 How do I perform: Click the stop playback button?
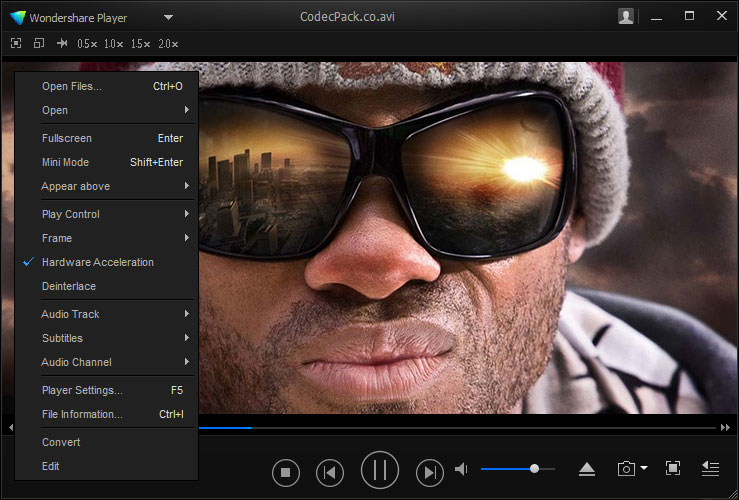[x=285, y=471]
